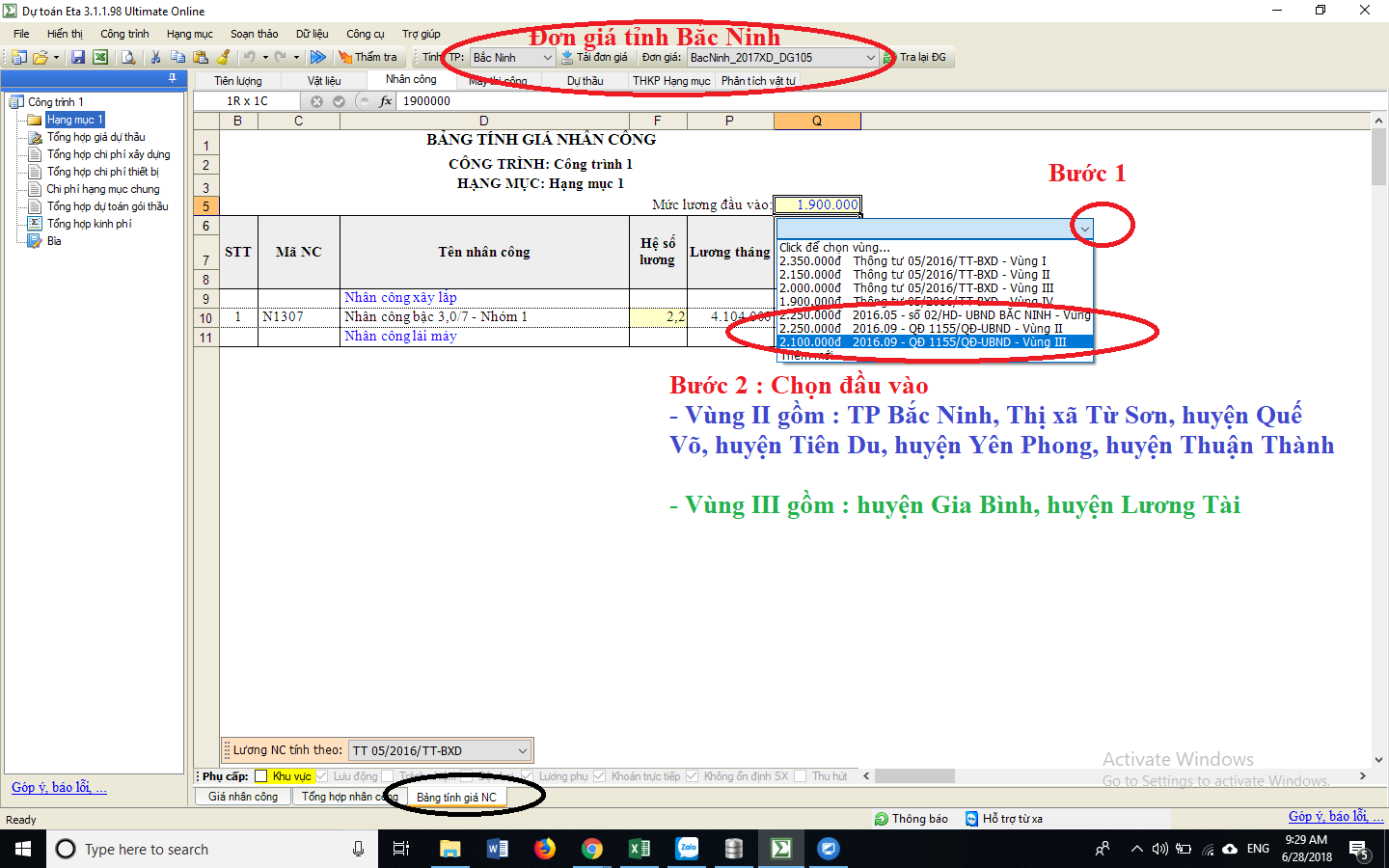The image size is (1389, 868).
Task: Toggle the Lưu động checkbox
Action: pos(322,776)
